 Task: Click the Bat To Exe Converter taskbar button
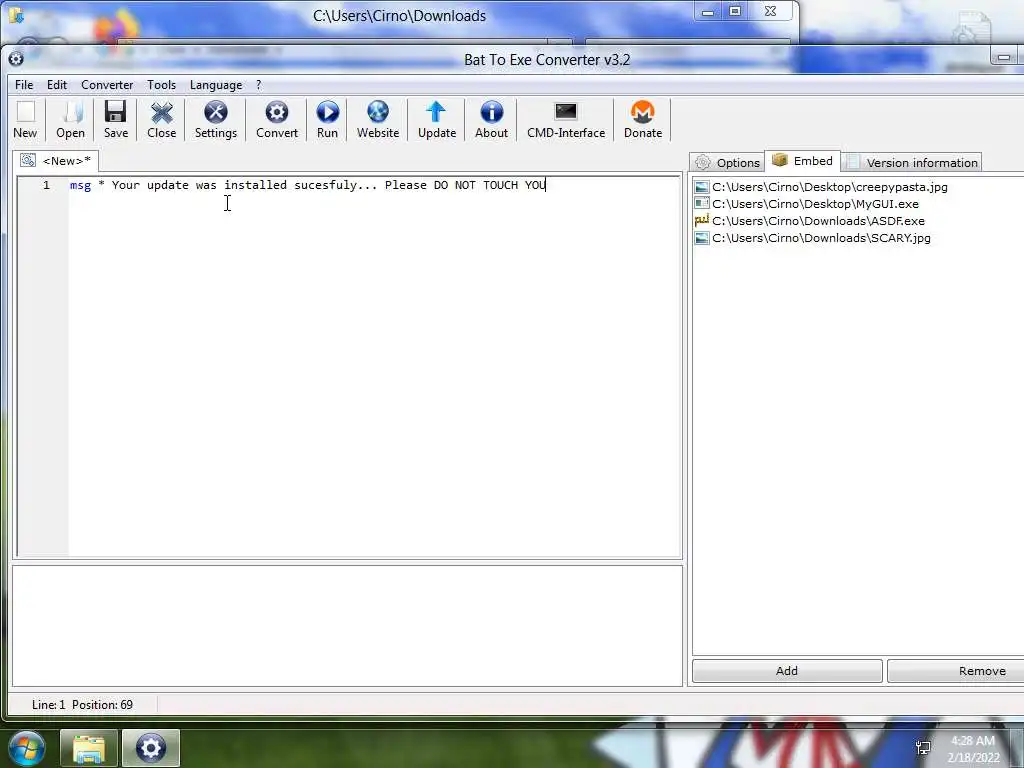click(x=151, y=748)
